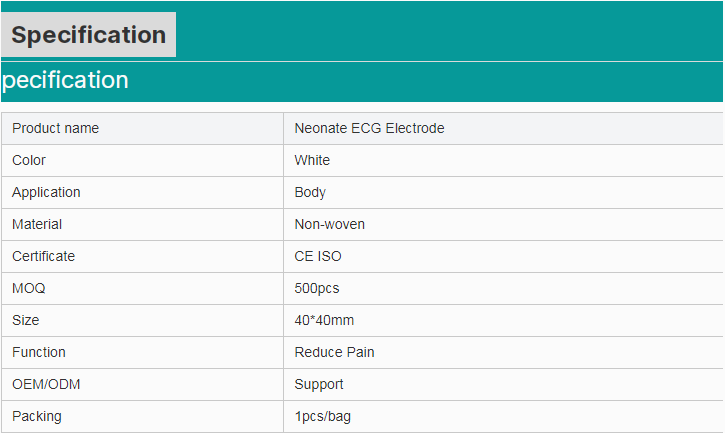Viewport: 725px width, 433px height.
Task: Click the 'pecification' section heading
Action: (66, 80)
